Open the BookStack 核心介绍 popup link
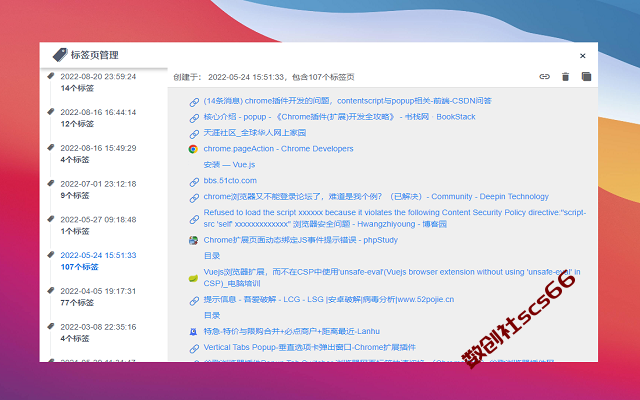 pyautogui.click(x=339, y=117)
